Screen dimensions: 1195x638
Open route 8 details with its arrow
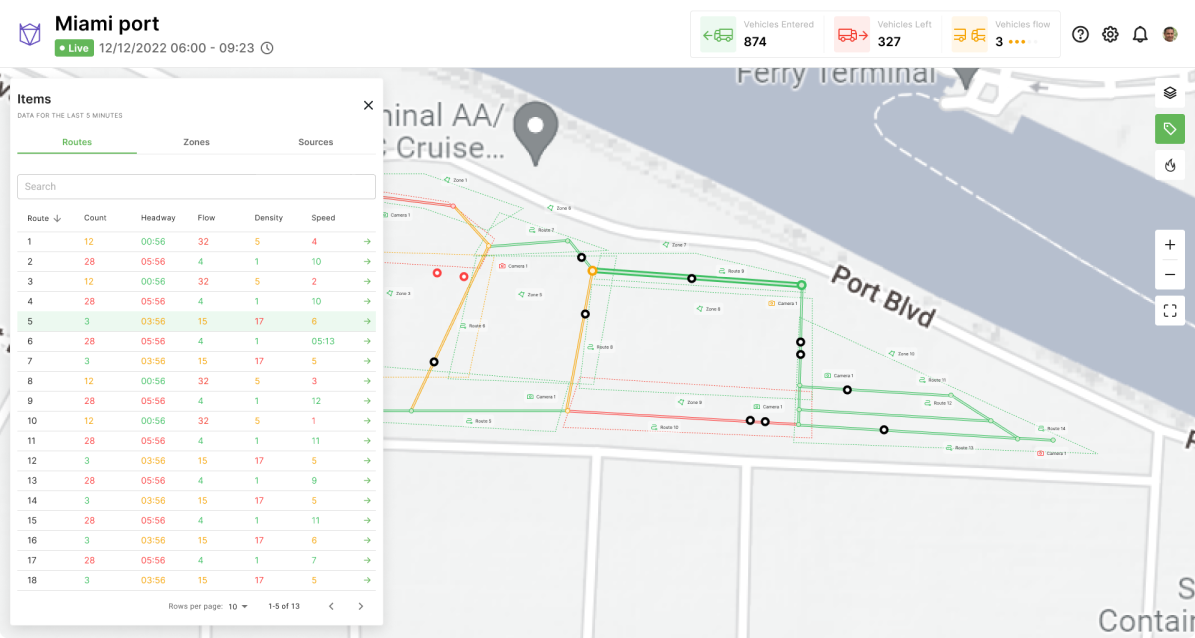367,380
